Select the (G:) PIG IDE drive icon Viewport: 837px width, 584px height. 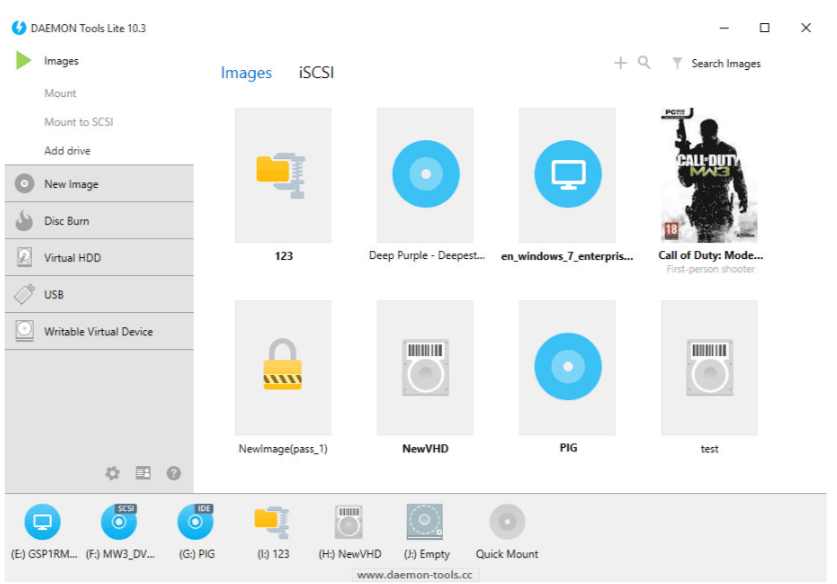[x=195, y=522]
